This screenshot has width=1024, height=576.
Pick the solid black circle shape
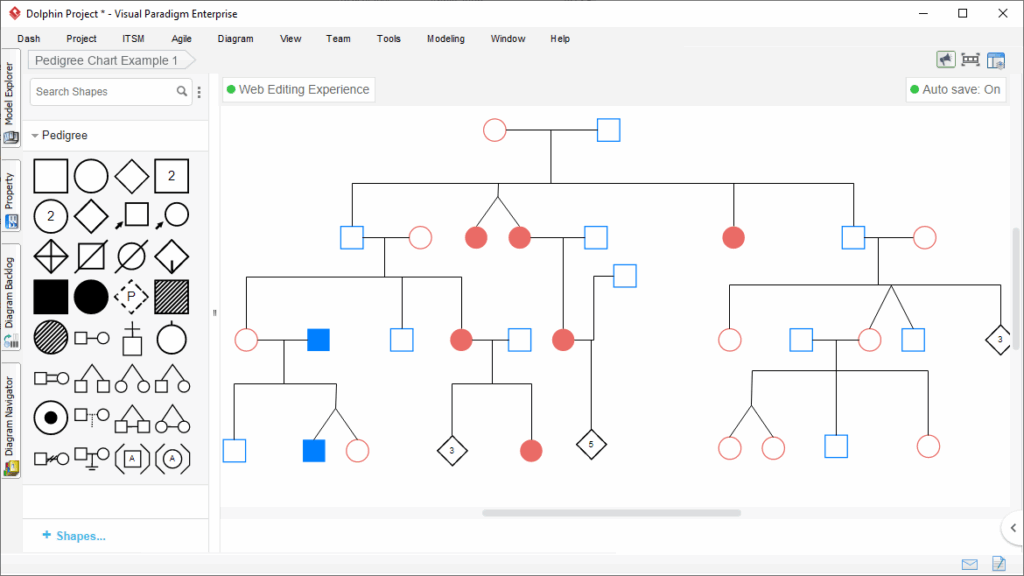(x=91, y=297)
